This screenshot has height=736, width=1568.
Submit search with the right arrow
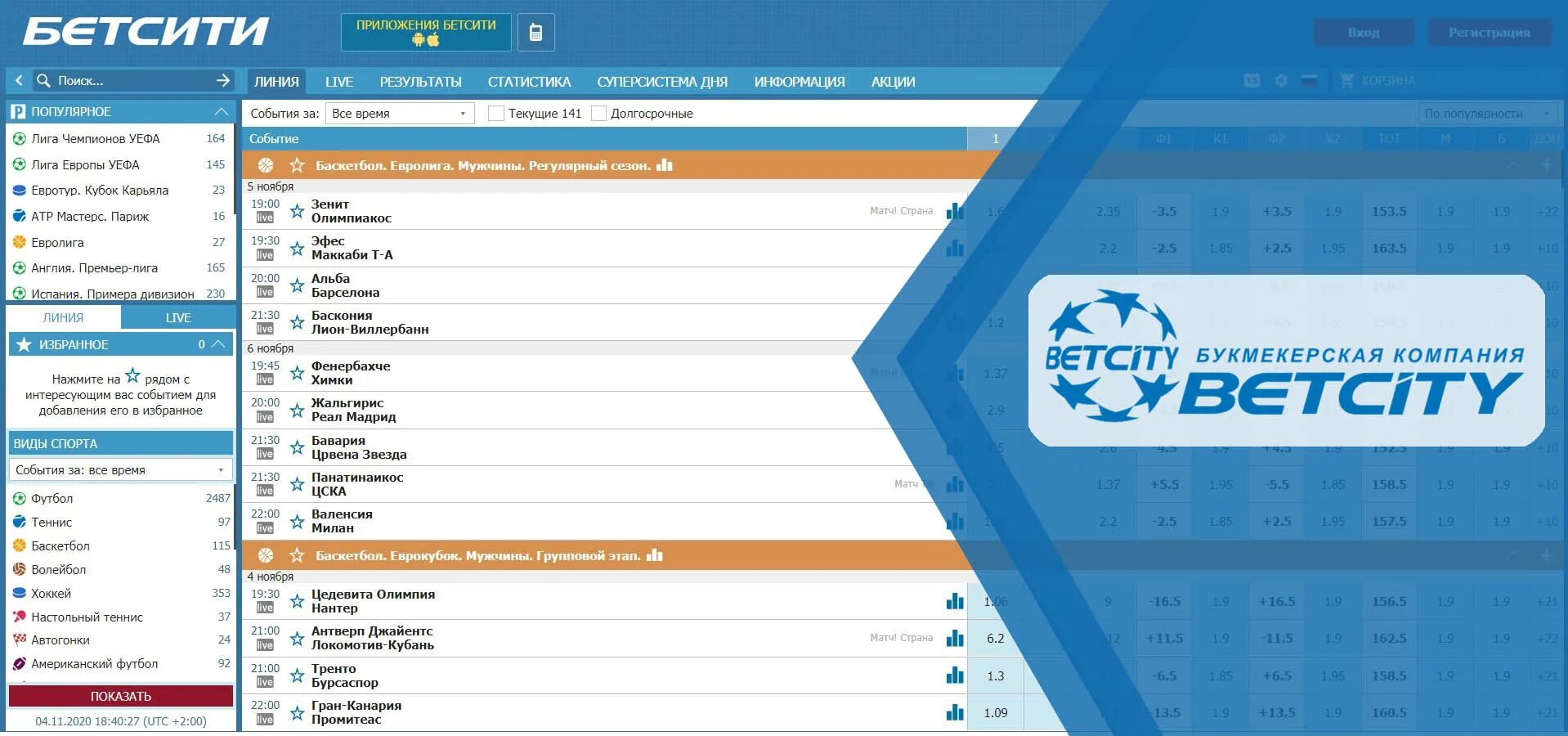pyautogui.click(x=222, y=80)
